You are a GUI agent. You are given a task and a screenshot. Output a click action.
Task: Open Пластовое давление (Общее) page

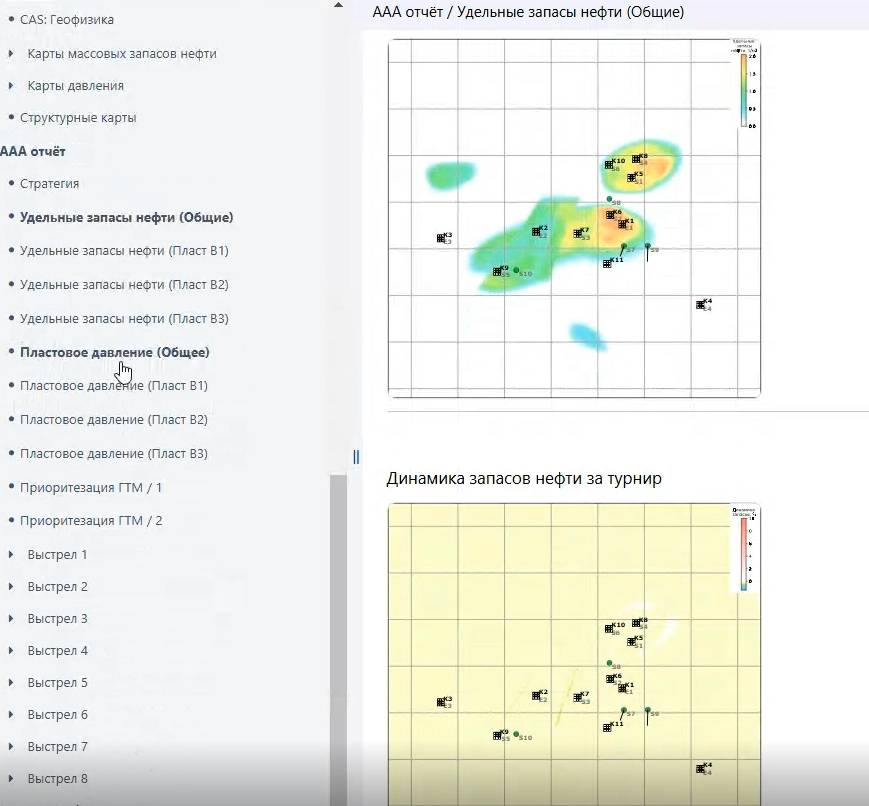click(115, 352)
